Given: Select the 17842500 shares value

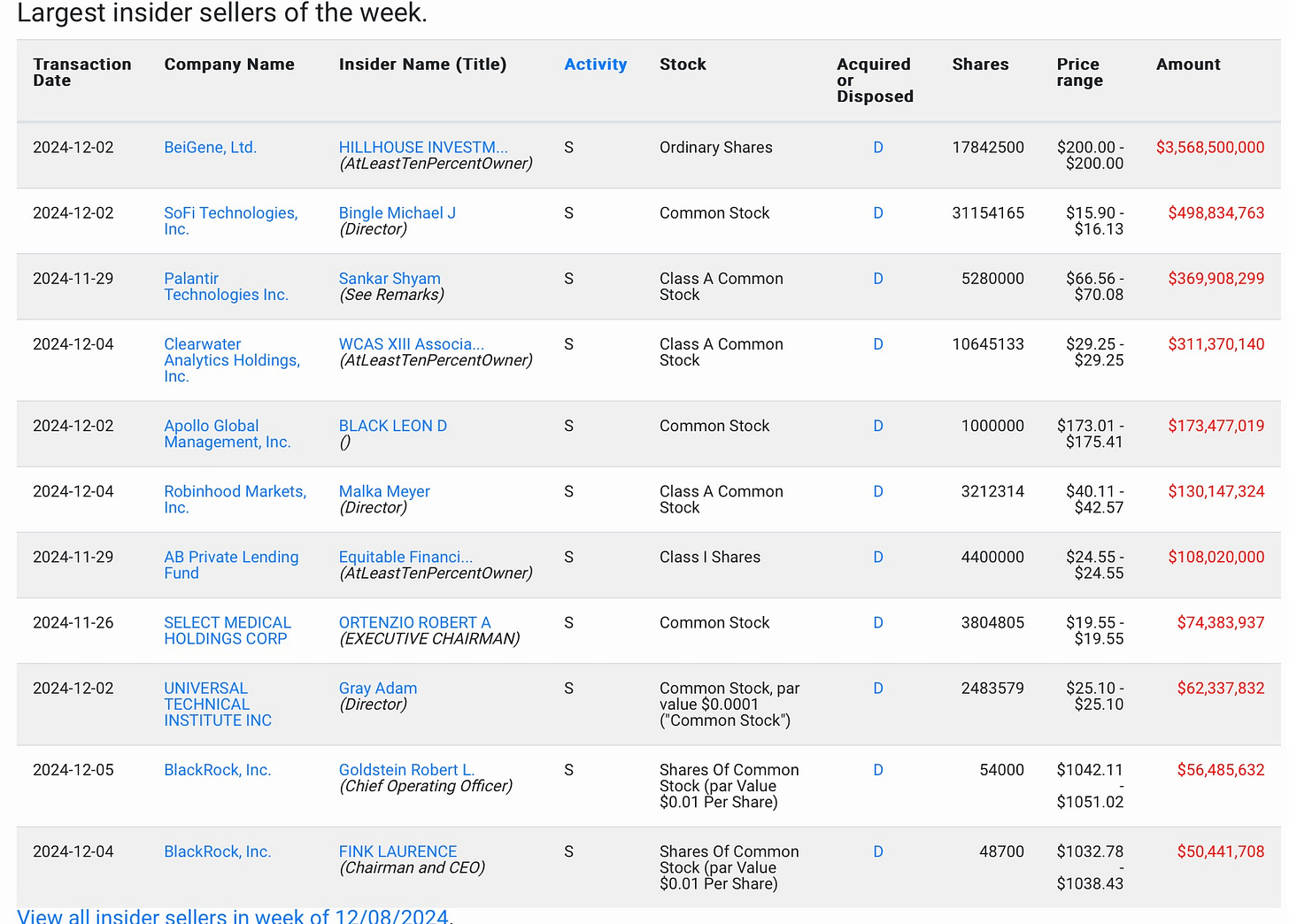Looking at the screenshot, I should [x=988, y=148].
